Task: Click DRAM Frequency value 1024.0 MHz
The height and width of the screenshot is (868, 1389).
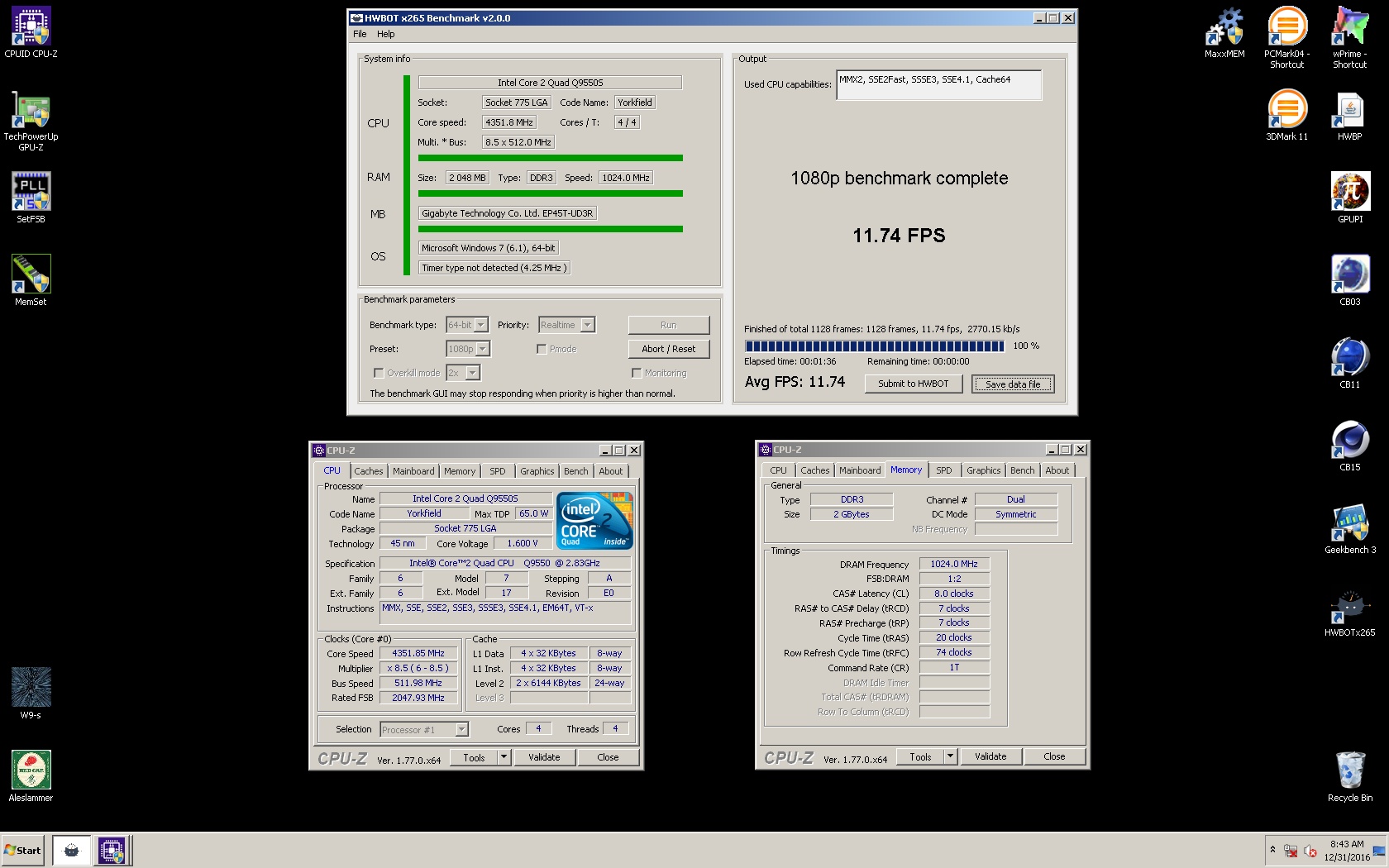Action: [954, 564]
